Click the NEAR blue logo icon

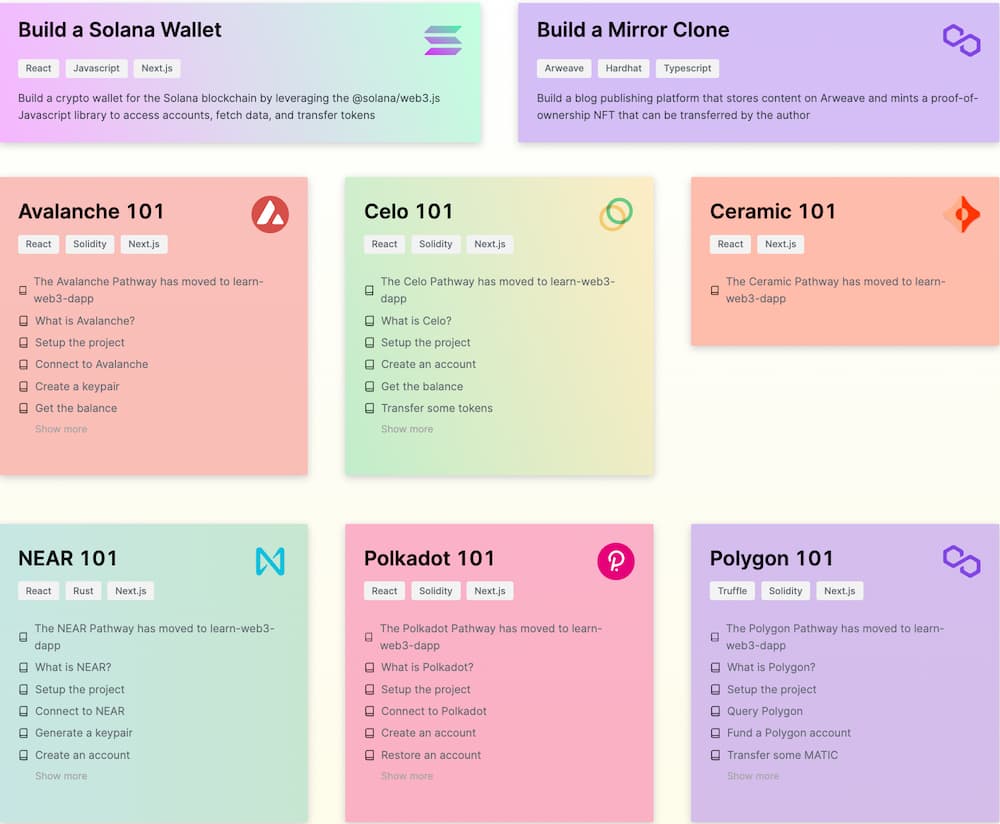coord(270,561)
